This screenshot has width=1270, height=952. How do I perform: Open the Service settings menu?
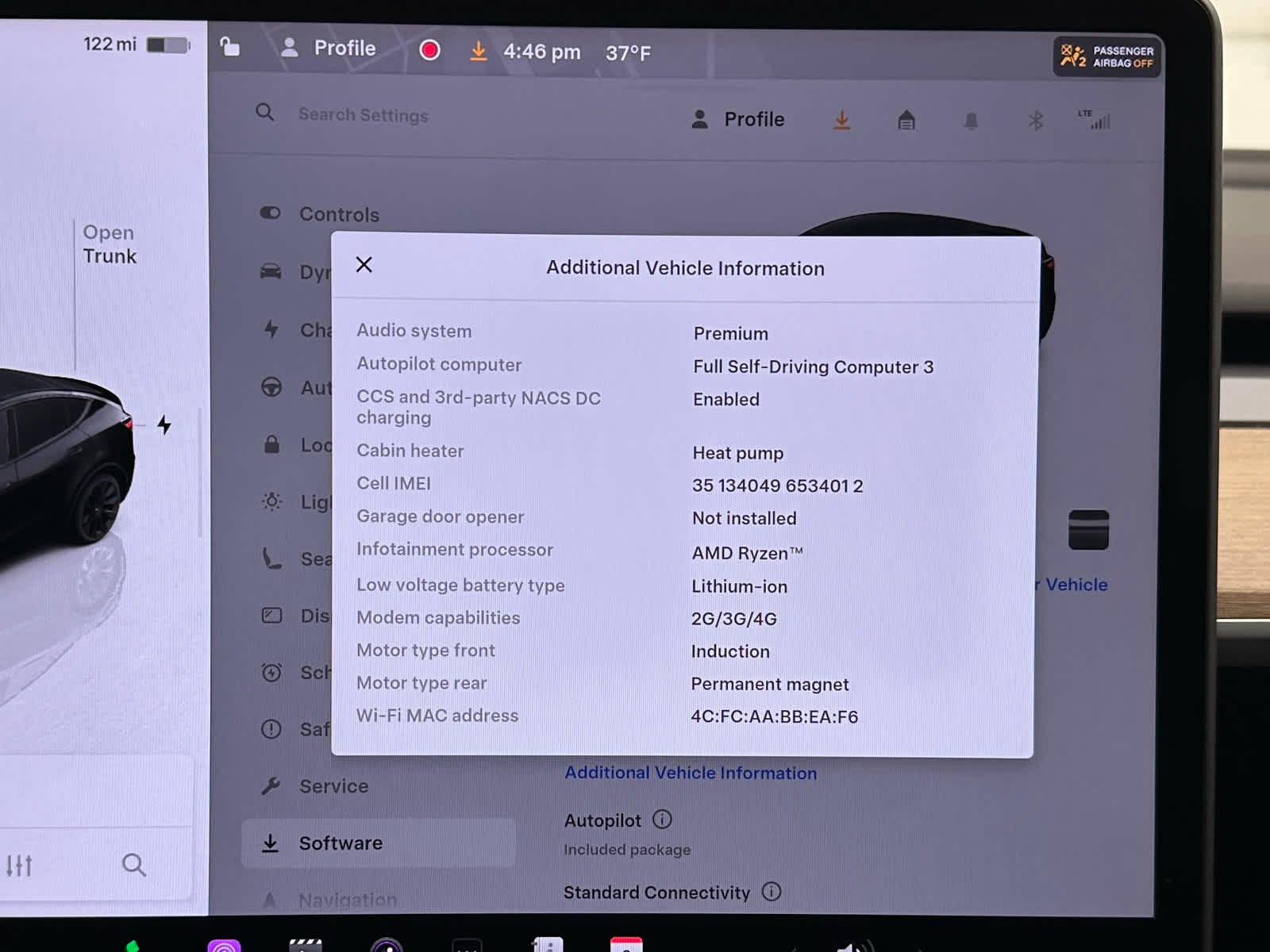[x=333, y=786]
